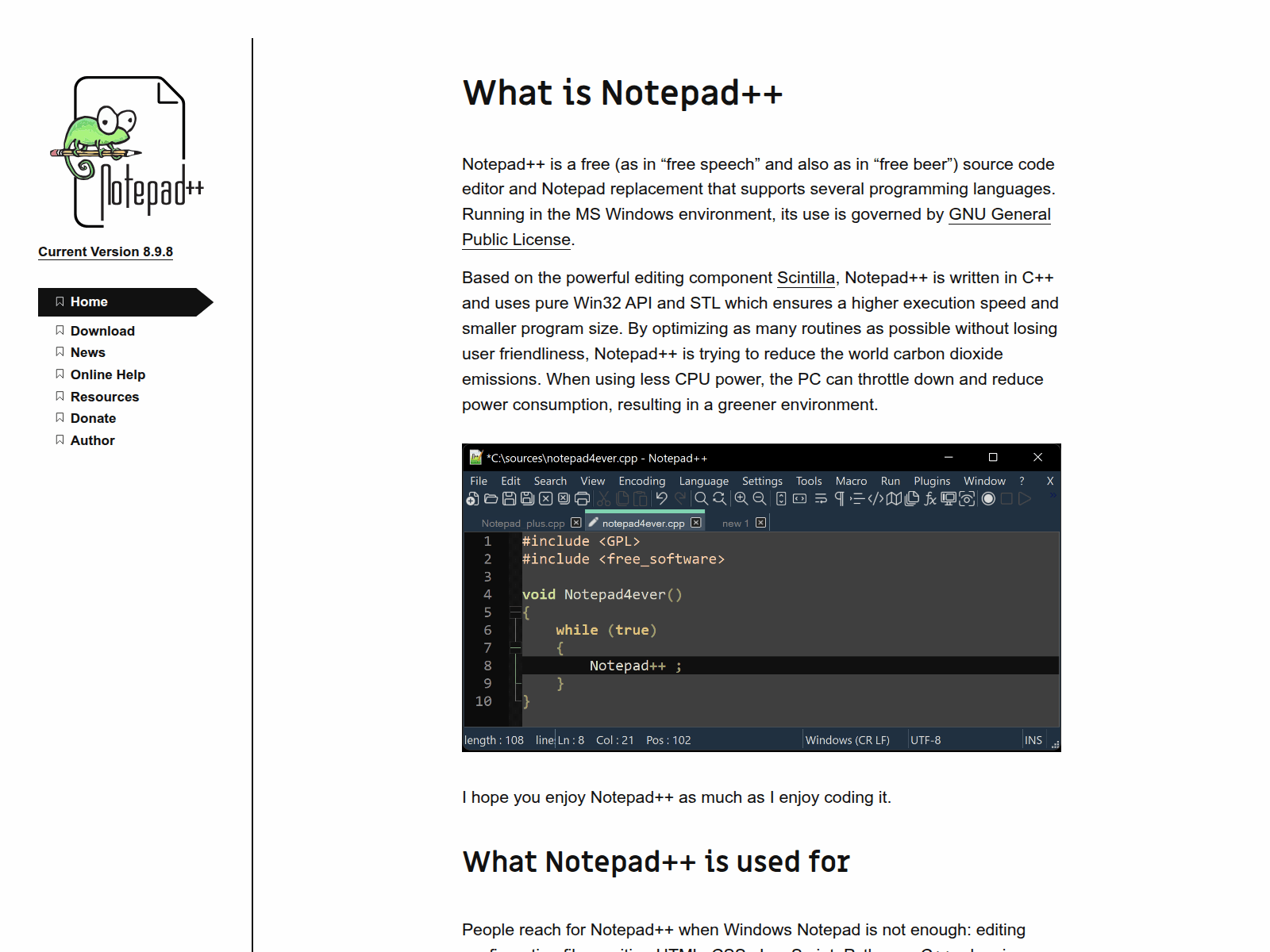
Task: Click the UTF-8 encoding status field
Action: coord(926,740)
